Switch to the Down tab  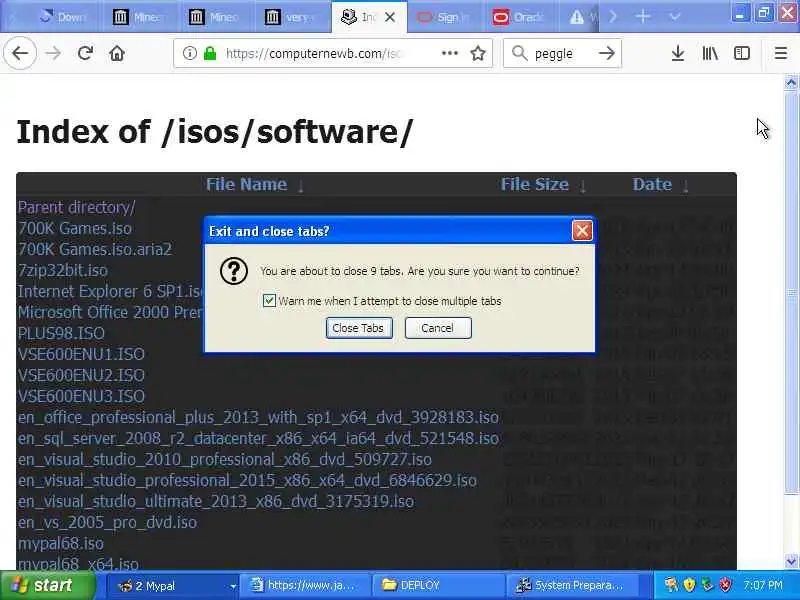pos(64,17)
